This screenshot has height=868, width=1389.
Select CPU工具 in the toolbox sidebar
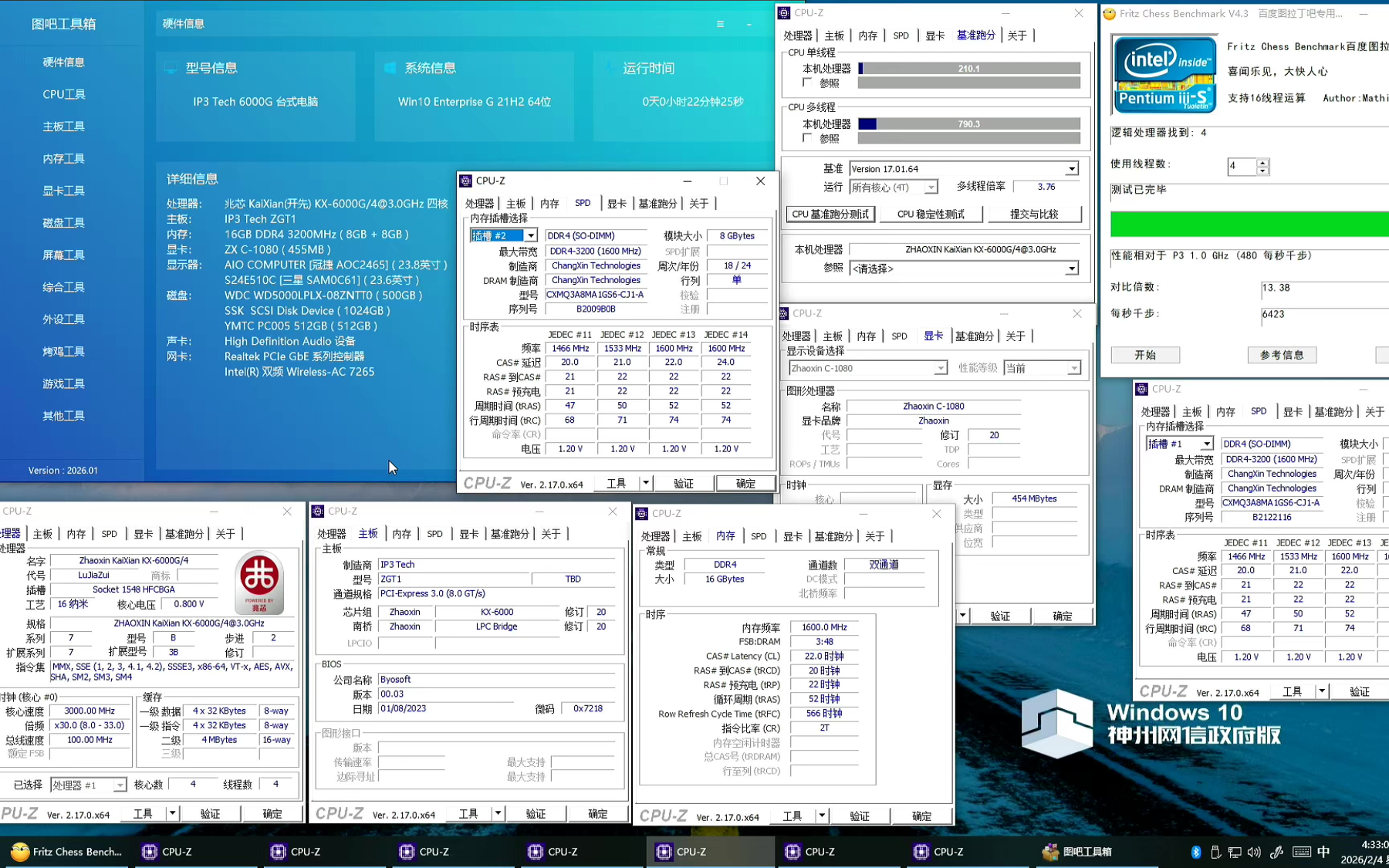[x=64, y=94]
